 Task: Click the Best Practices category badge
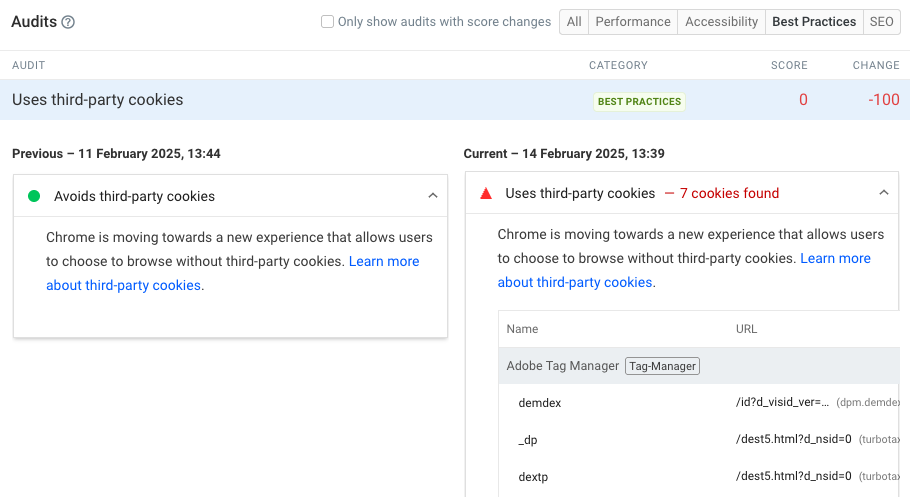coord(639,101)
